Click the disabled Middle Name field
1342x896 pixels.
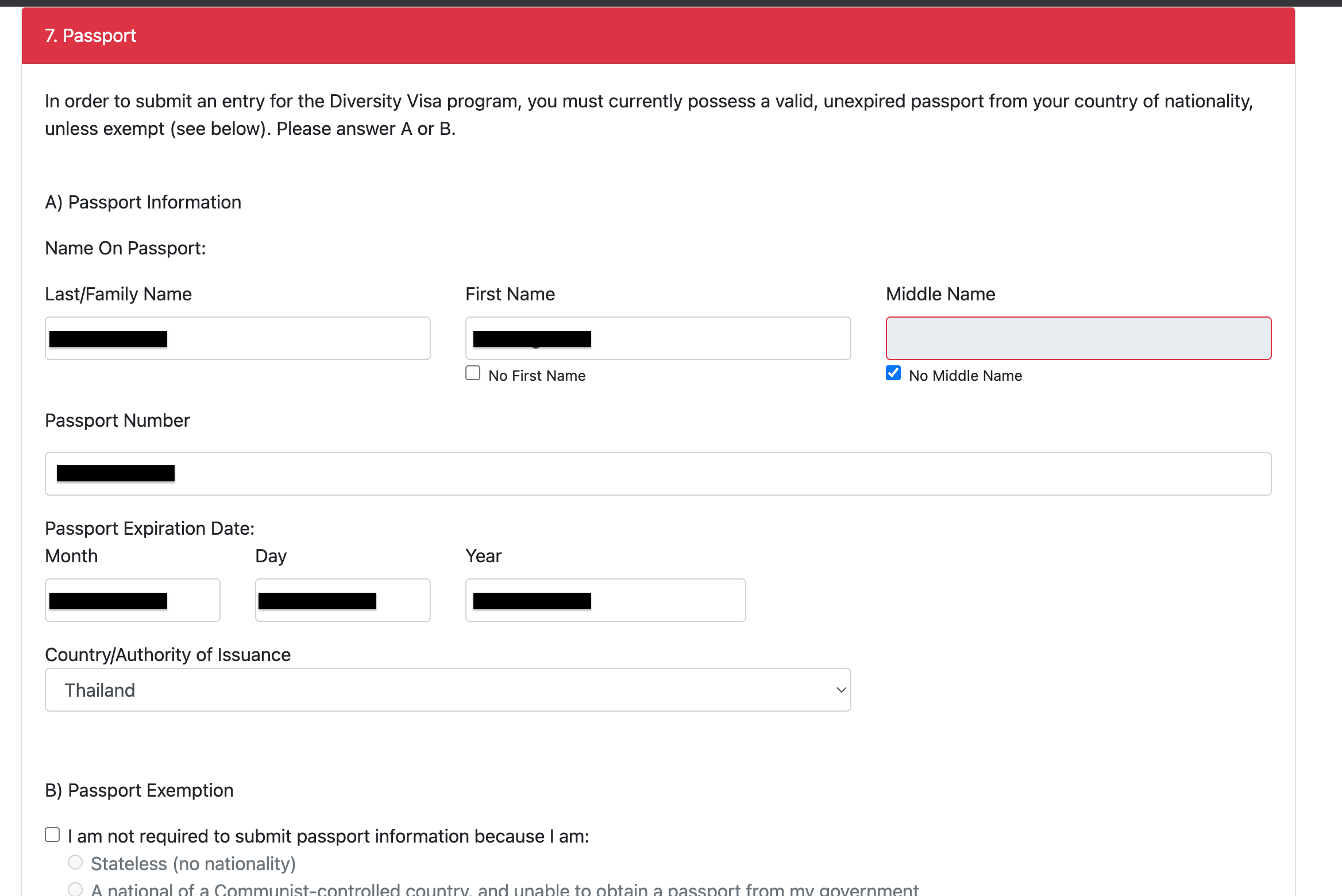[1078, 338]
